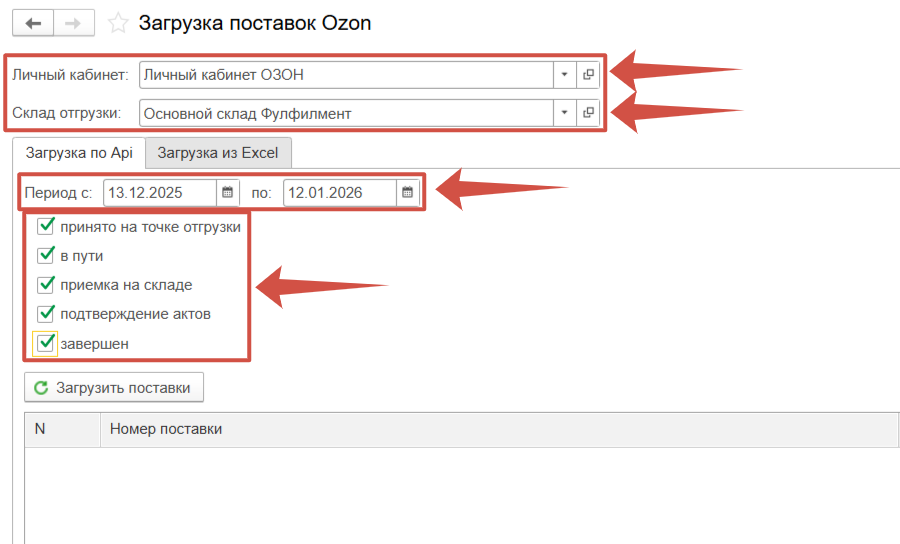Uncheck the 'завершен' status checkbox
This screenshot has width=900, height=544.
coord(45,343)
